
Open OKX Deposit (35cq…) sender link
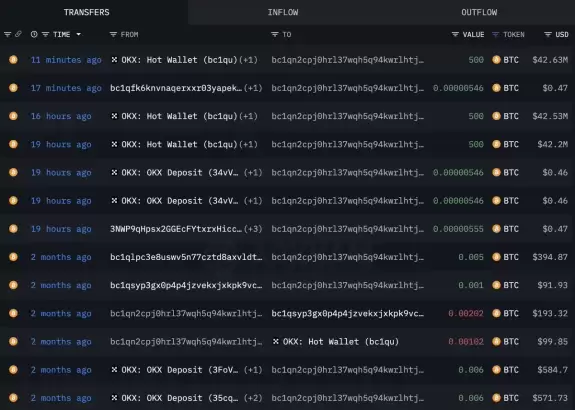180,398
